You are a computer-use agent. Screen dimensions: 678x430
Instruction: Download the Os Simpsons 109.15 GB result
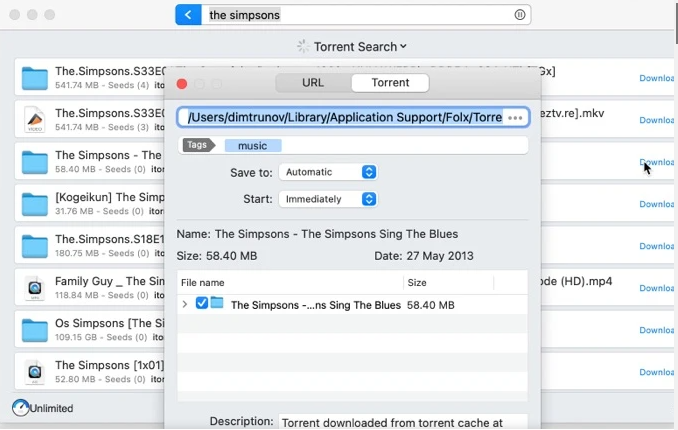point(656,330)
